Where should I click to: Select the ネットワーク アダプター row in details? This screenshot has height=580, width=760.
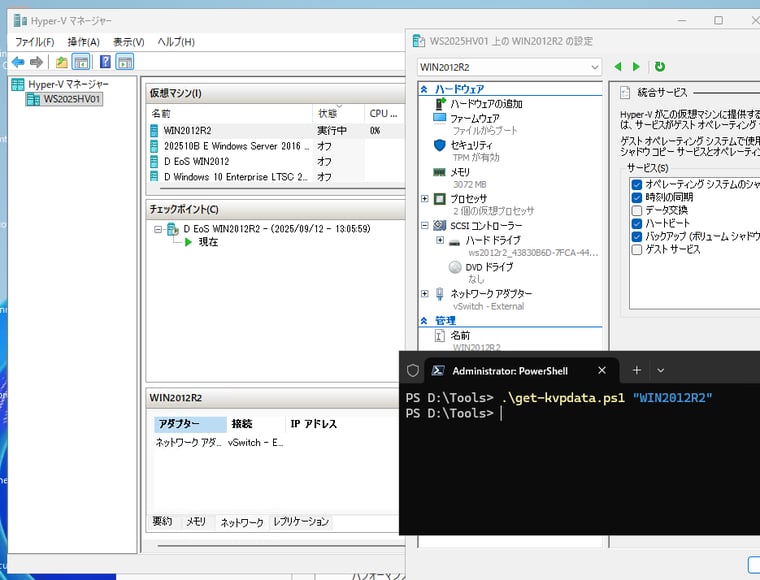(x=219, y=442)
